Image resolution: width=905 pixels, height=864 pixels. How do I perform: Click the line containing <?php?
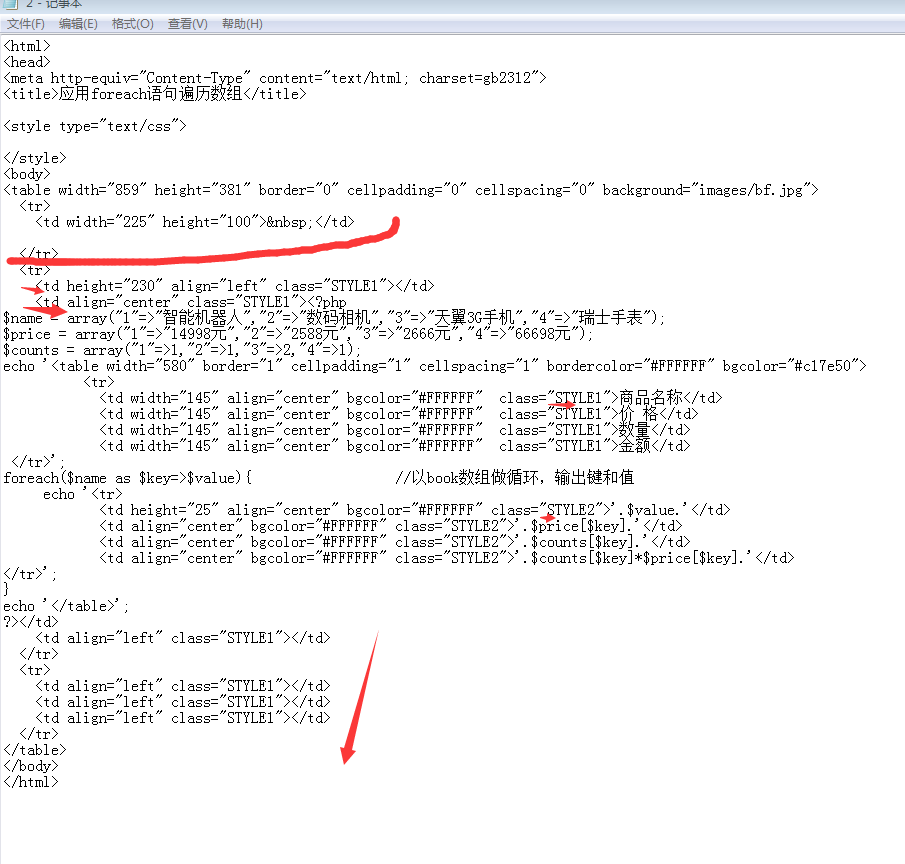[x=191, y=302]
